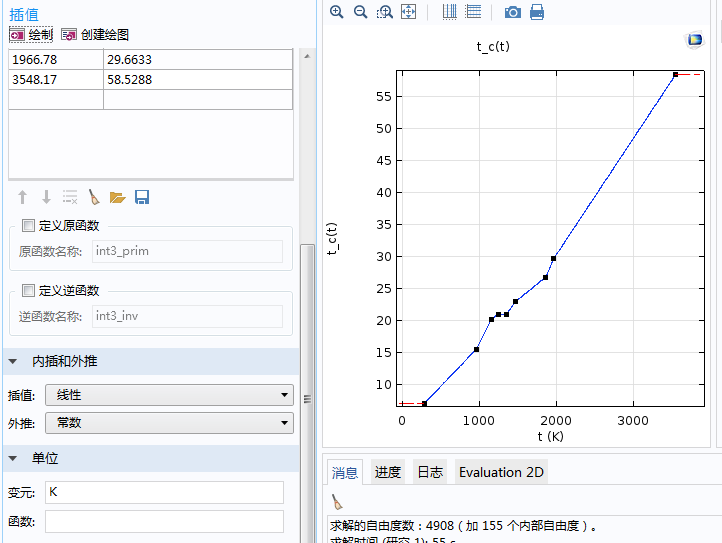Image resolution: width=722 pixels, height=543 pixels.
Task: Click the empty 函数 unit input field
Action: pos(164,521)
